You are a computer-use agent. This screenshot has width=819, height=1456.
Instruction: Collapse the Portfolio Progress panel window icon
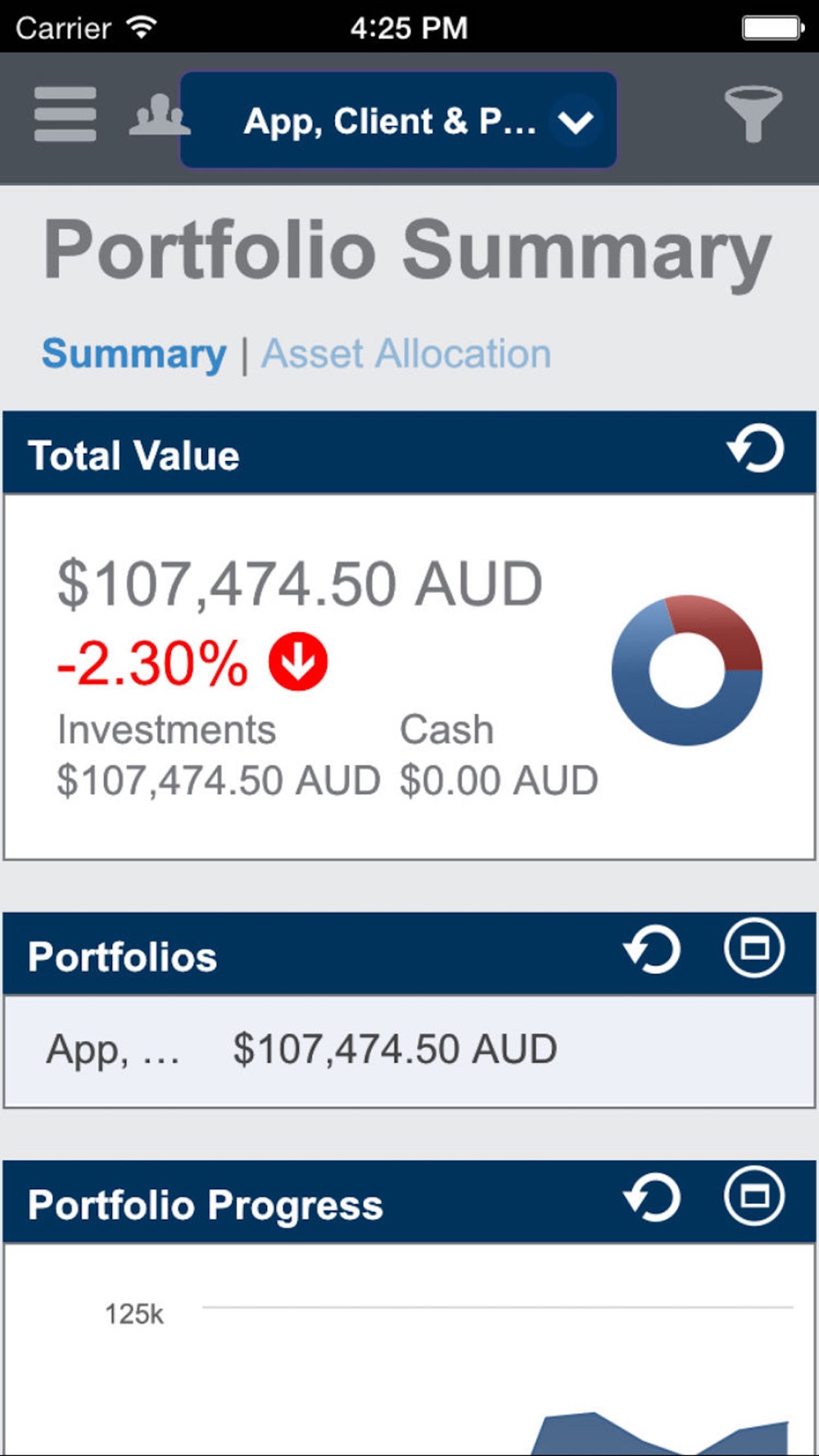tap(754, 1196)
